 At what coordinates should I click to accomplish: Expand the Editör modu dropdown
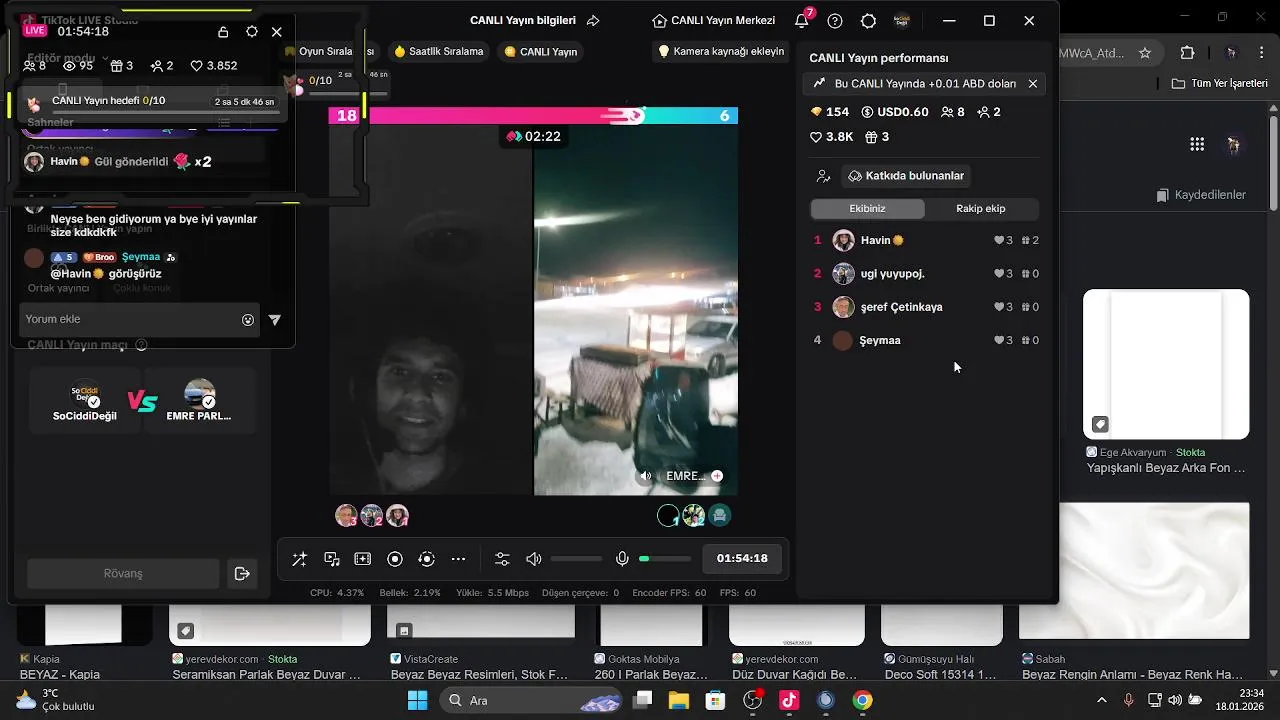[x=67, y=58]
